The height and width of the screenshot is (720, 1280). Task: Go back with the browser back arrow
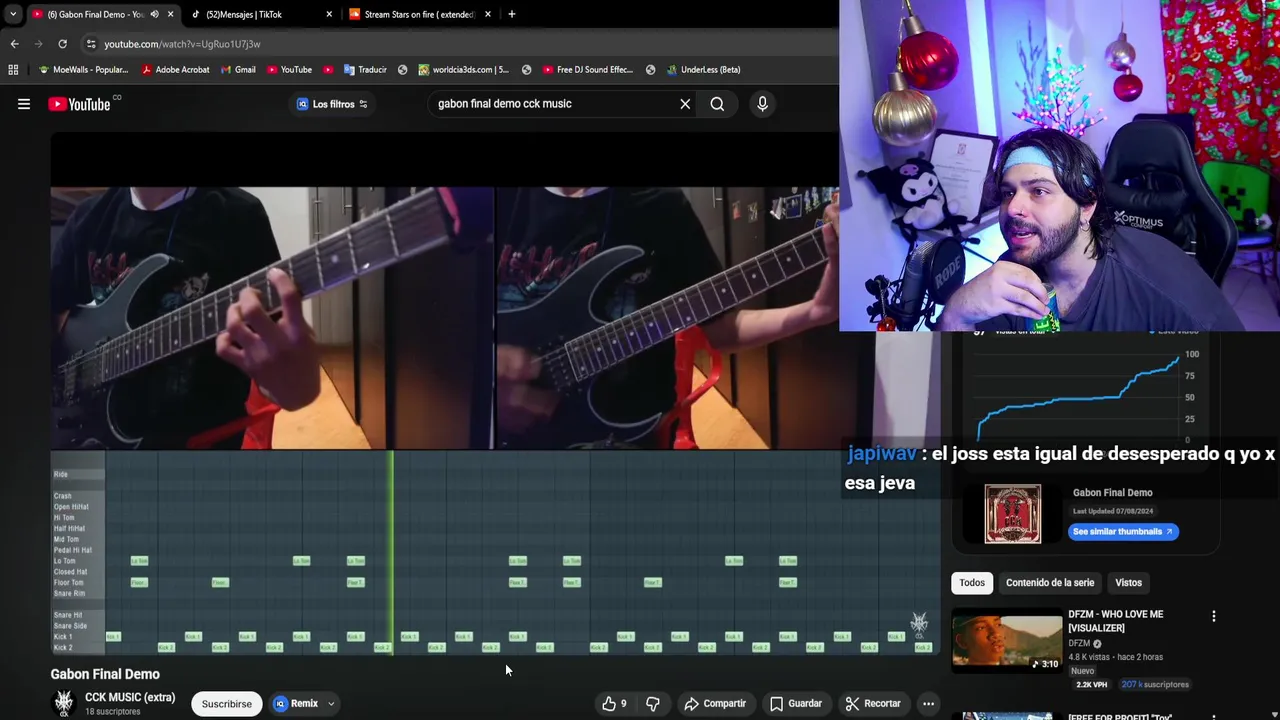[x=14, y=44]
